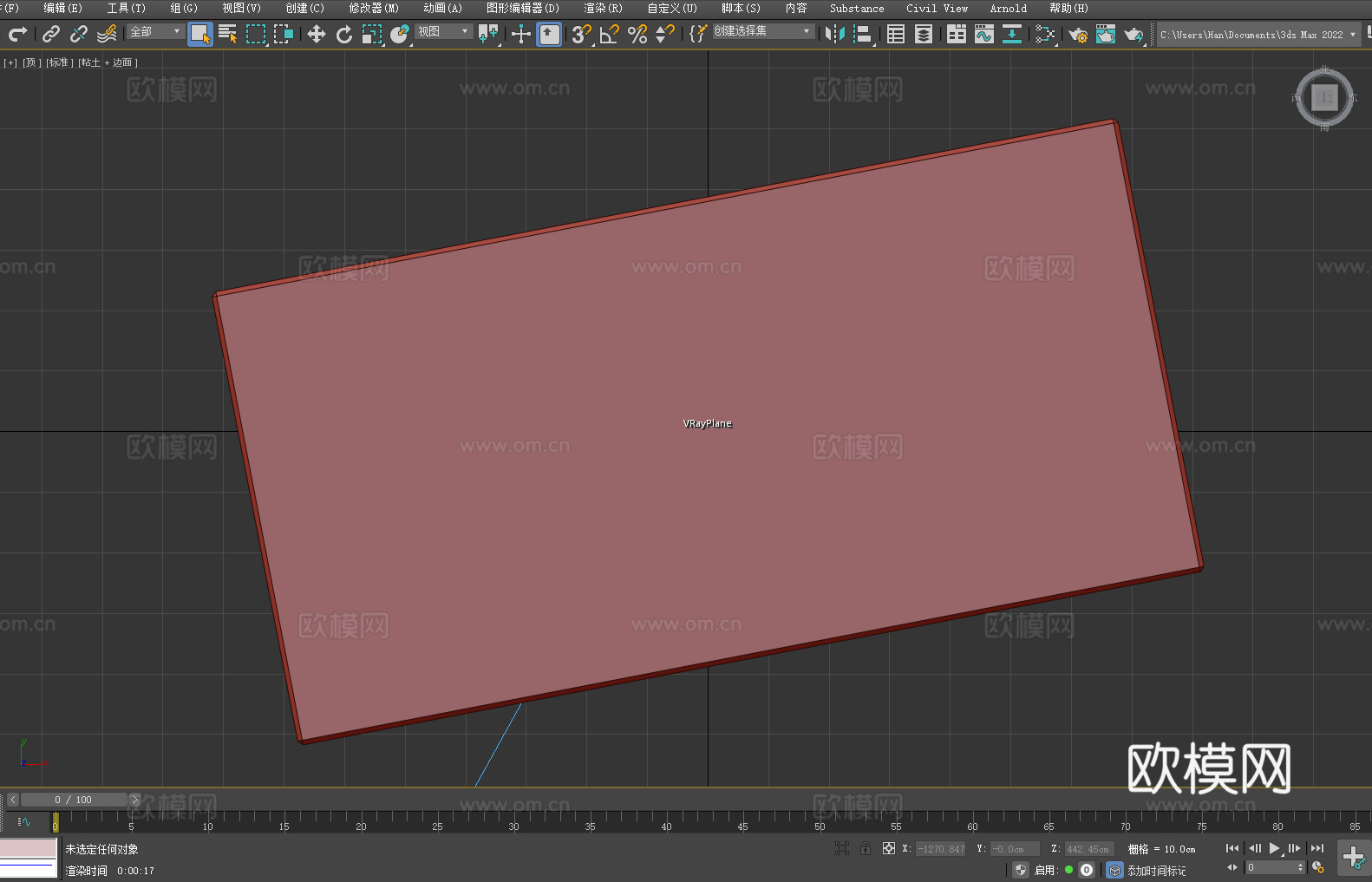Open the Schematic View
This screenshot has width=1372, height=882.
tap(1045, 34)
